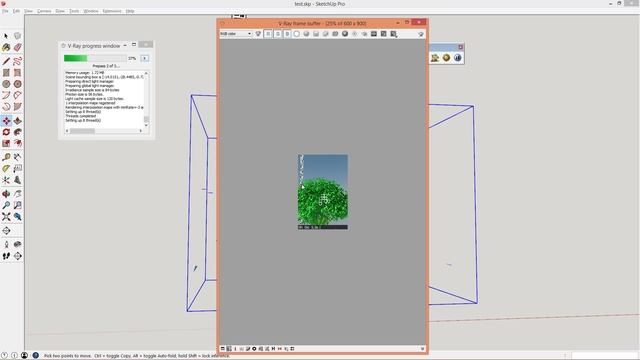This screenshot has height=360, width=640.
Task: Select the Protractor tool
Action: point(6,169)
